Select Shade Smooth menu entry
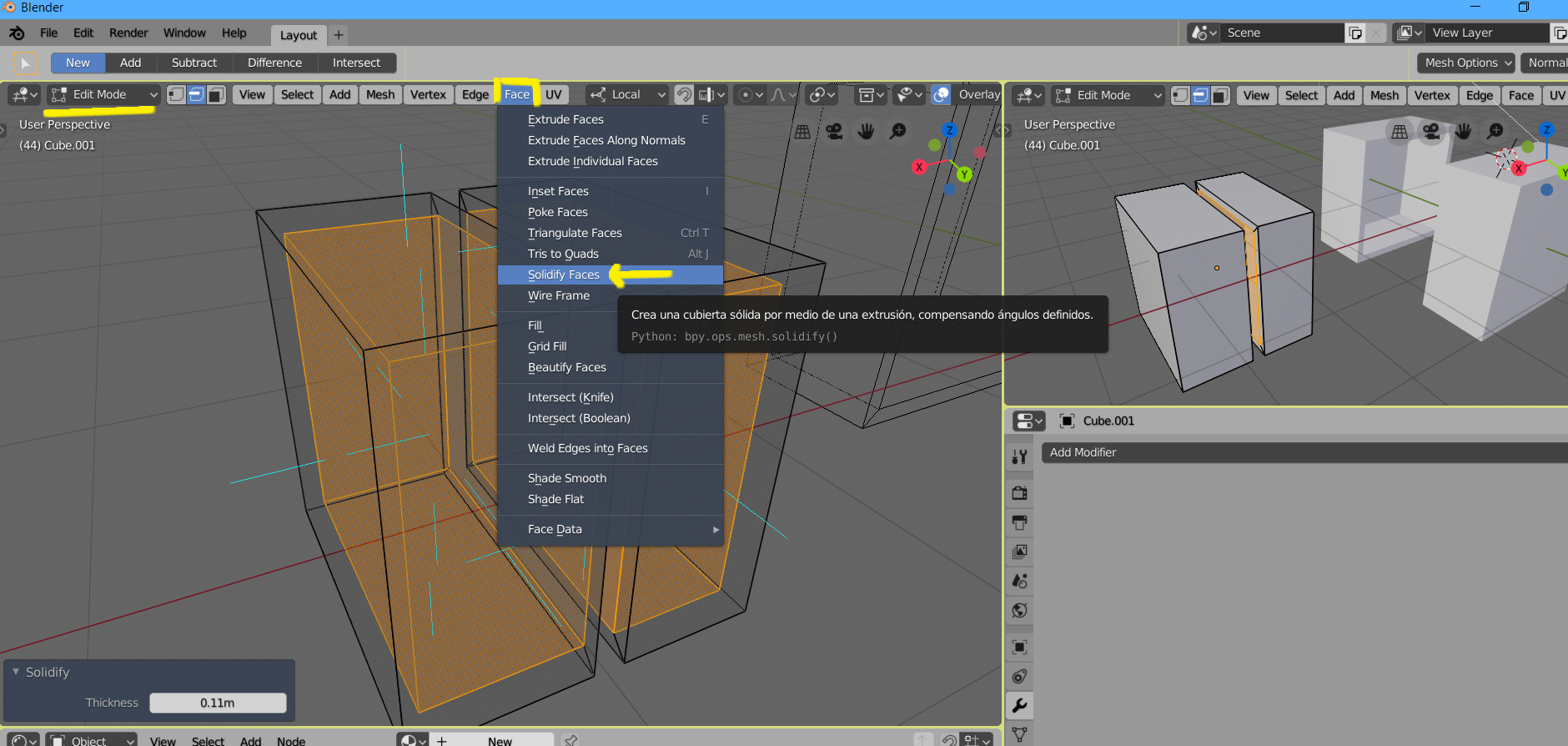 (611, 478)
